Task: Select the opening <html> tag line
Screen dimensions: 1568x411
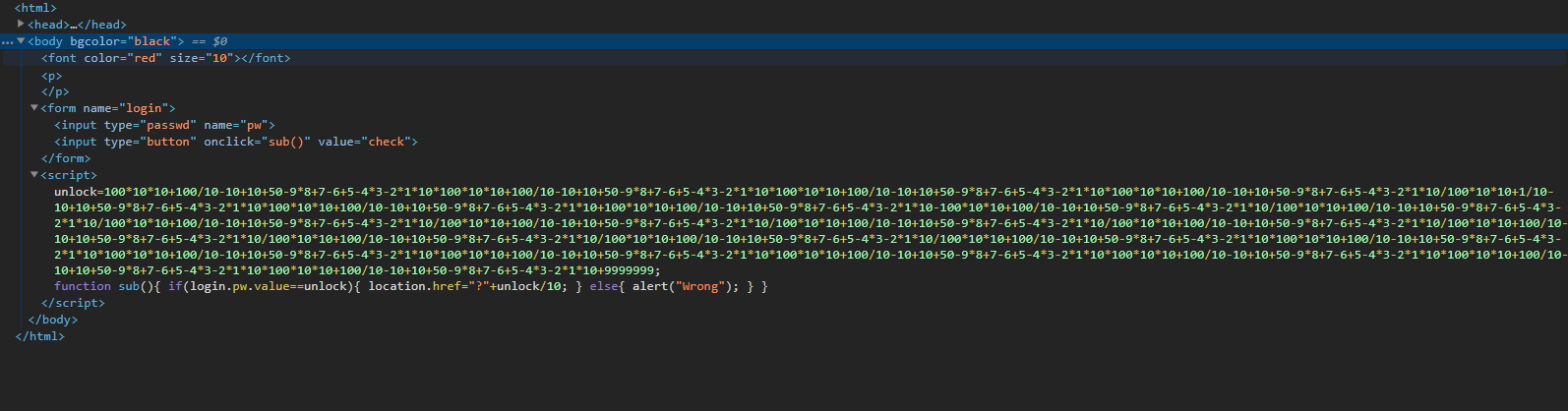Action: click(x=35, y=8)
